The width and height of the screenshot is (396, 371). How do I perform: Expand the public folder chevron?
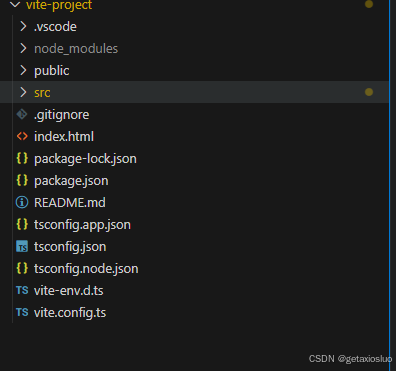[x=23, y=70]
